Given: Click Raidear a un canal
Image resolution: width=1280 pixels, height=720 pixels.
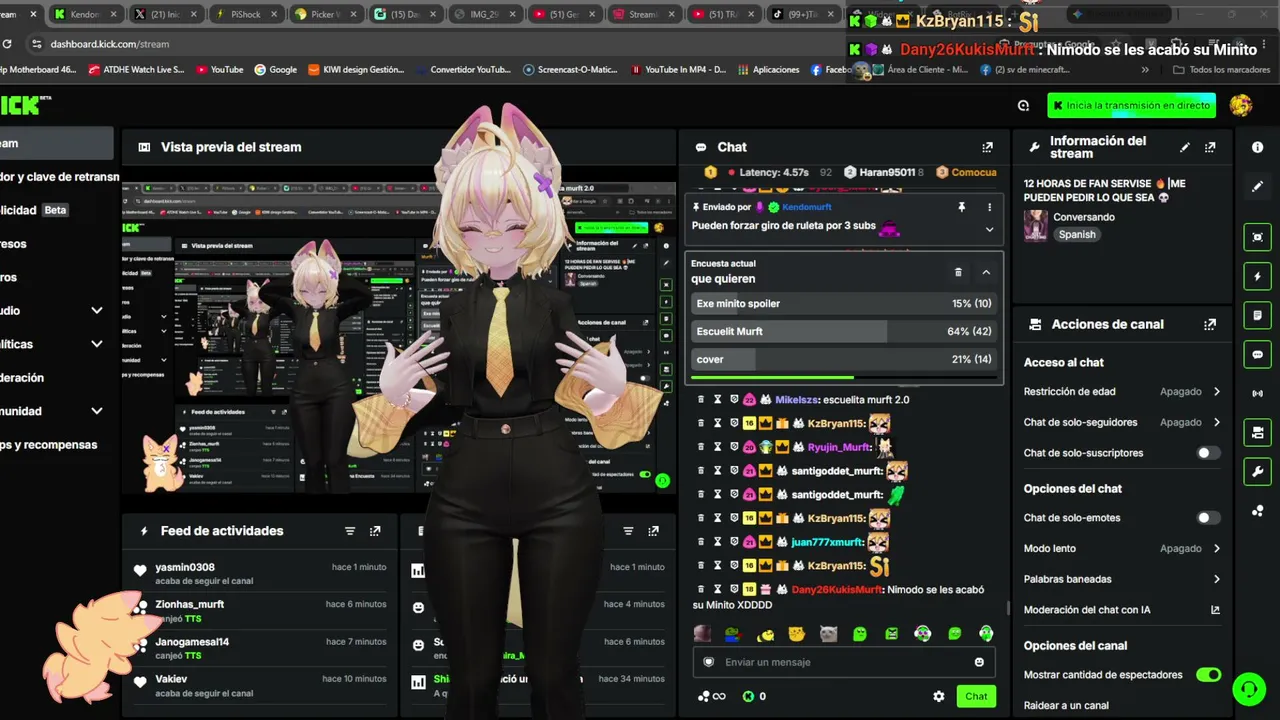Looking at the screenshot, I should point(1066,705).
